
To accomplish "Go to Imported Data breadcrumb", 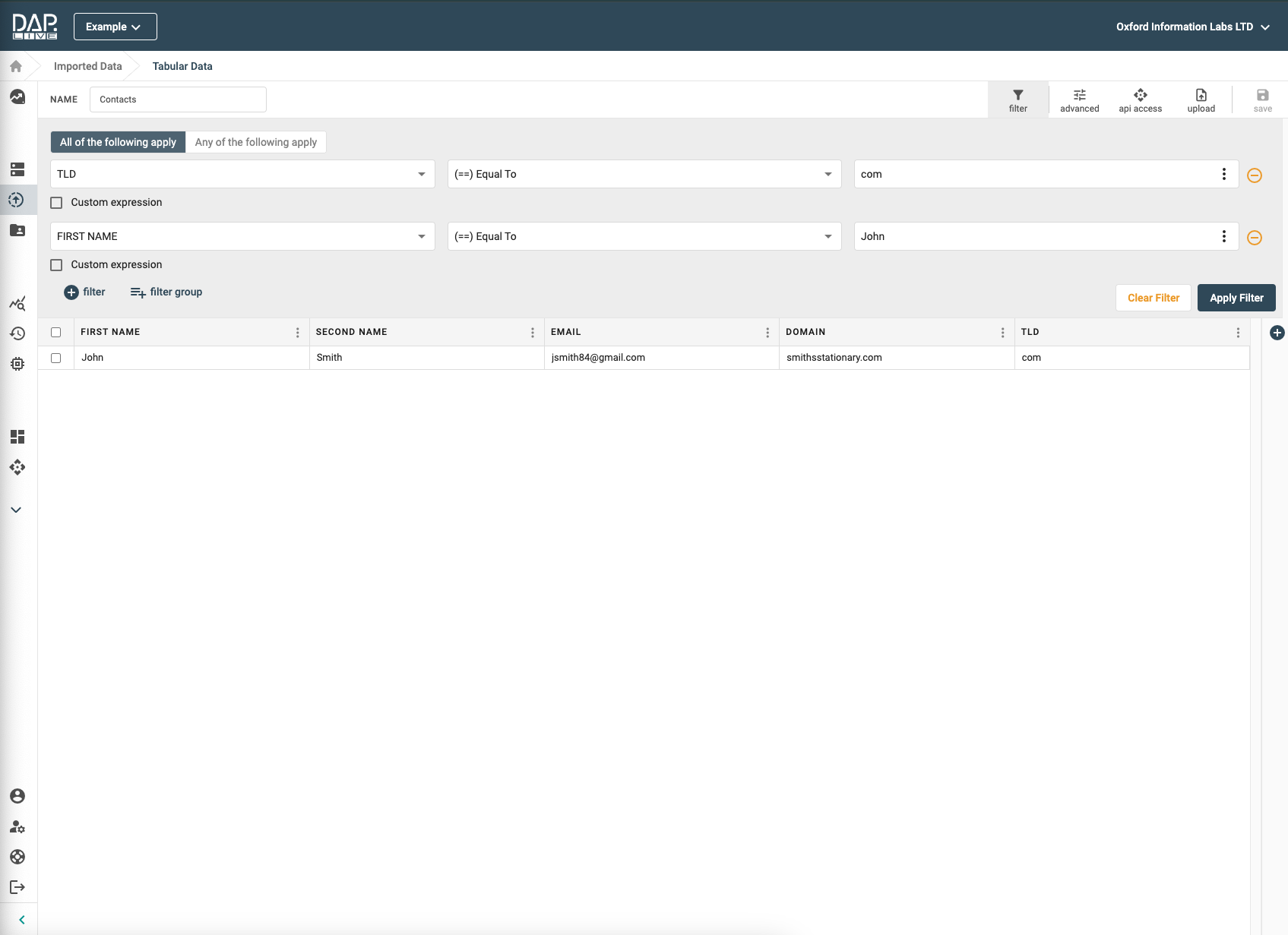I will [x=87, y=66].
